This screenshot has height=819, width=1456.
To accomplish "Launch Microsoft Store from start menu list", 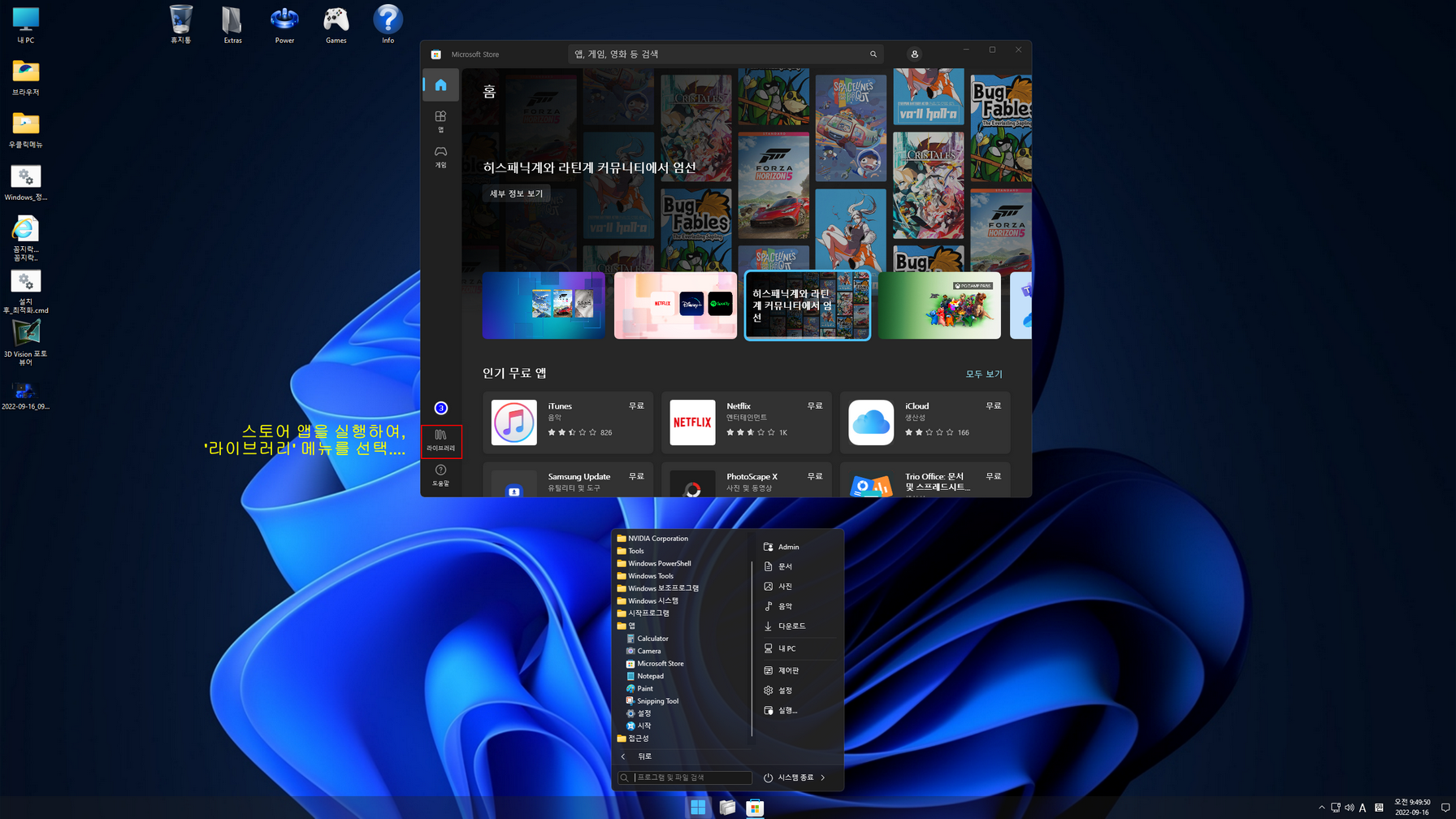I will coord(655,664).
